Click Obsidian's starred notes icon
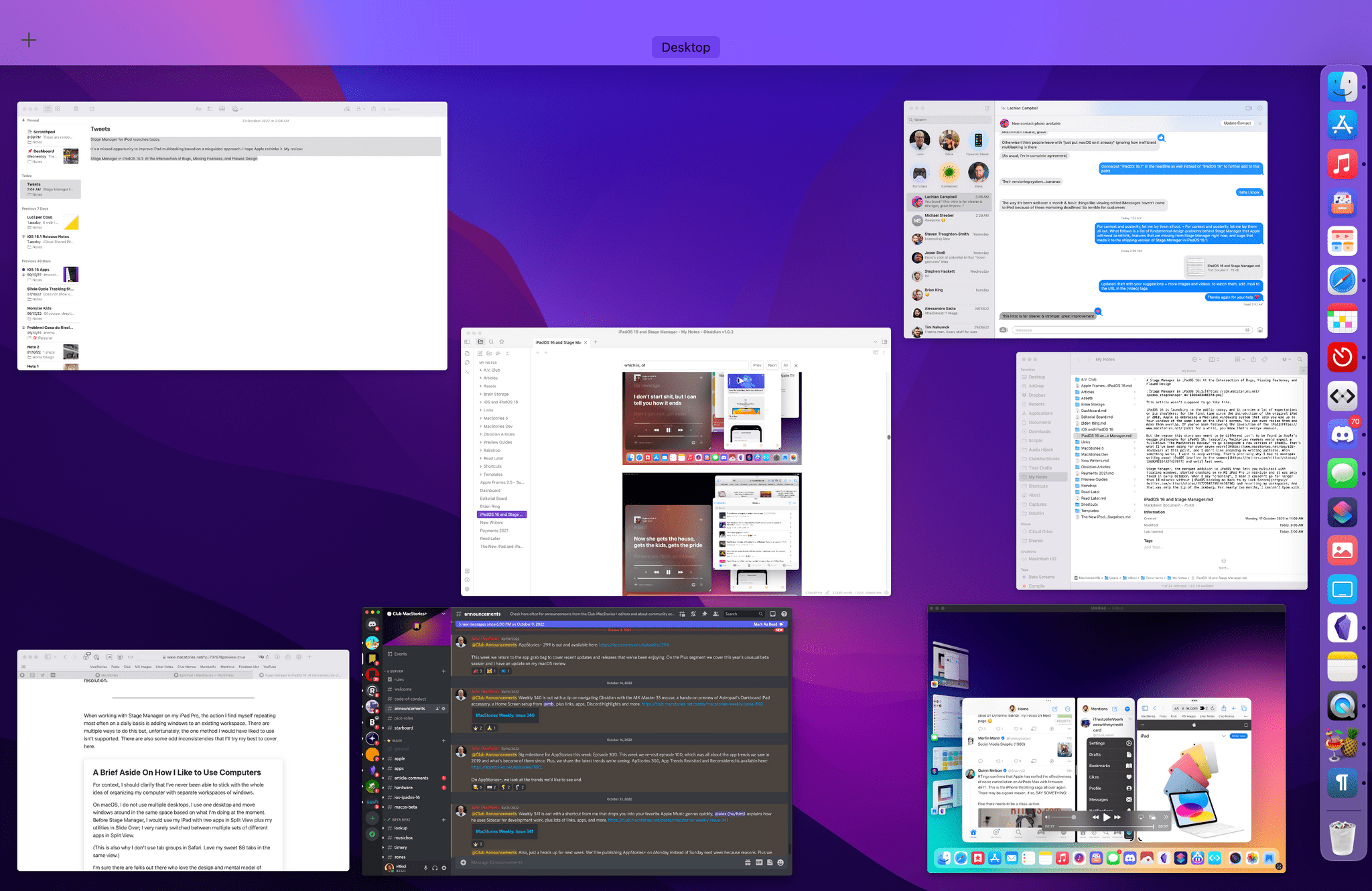 coord(502,342)
